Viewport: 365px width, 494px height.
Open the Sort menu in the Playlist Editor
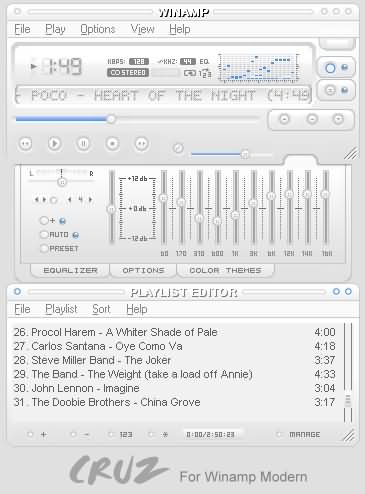[101, 309]
